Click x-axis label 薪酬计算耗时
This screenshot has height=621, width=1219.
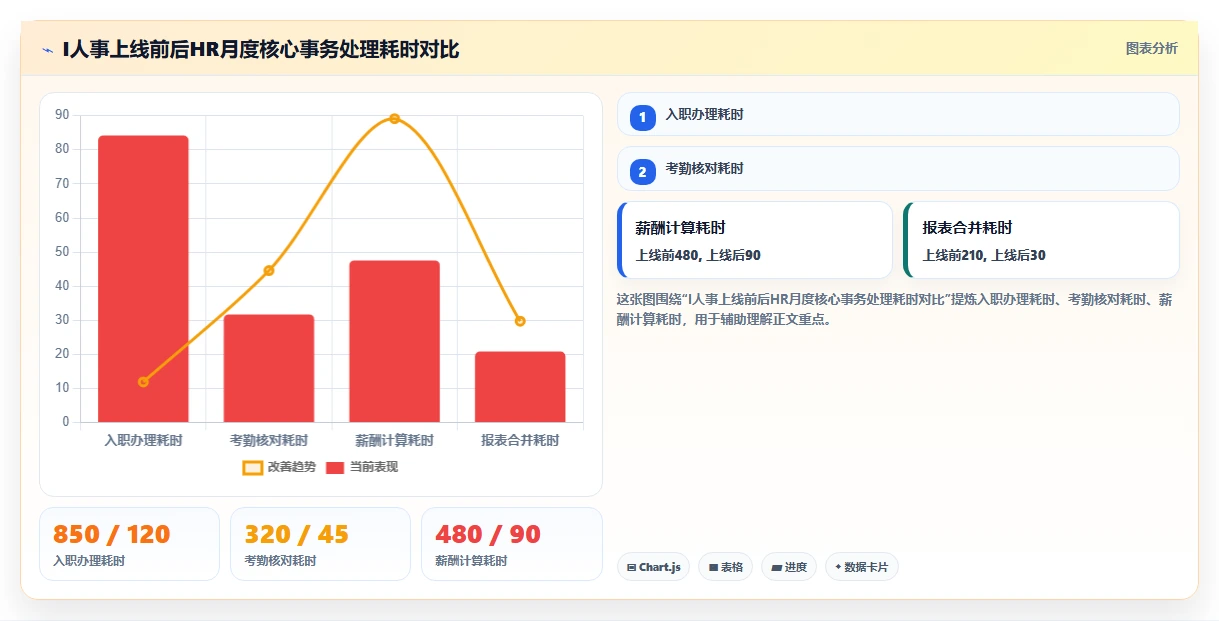(394, 440)
